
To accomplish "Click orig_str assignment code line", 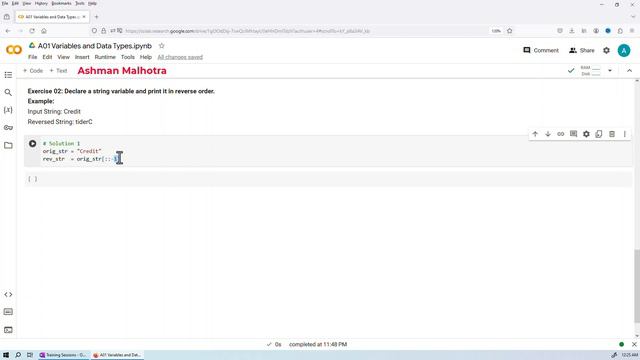I will pos(72,151).
